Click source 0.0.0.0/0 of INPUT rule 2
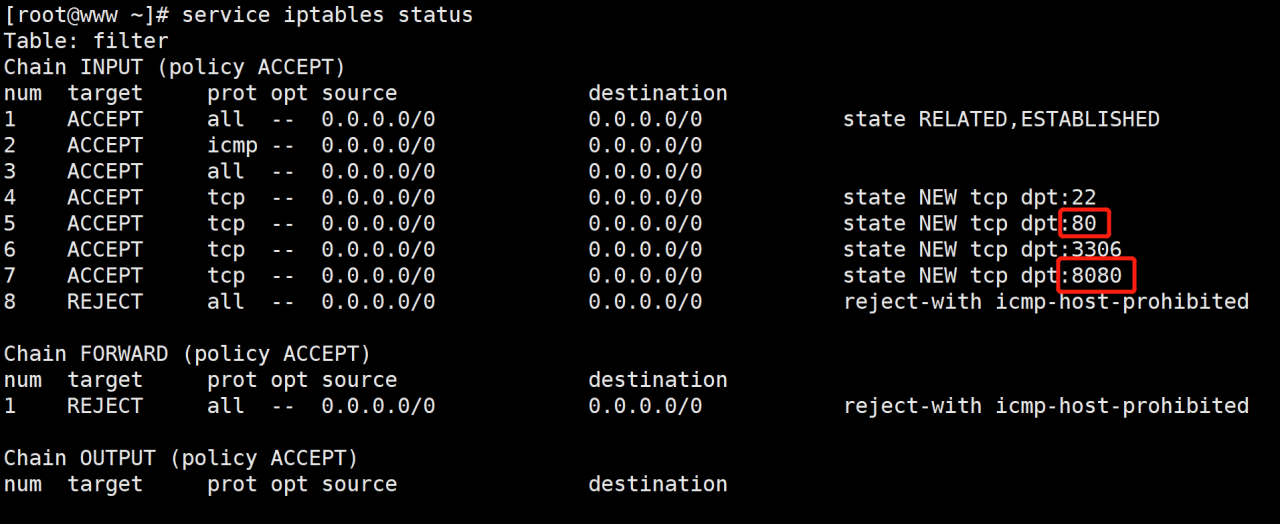The height and width of the screenshot is (524, 1280). pos(378,145)
